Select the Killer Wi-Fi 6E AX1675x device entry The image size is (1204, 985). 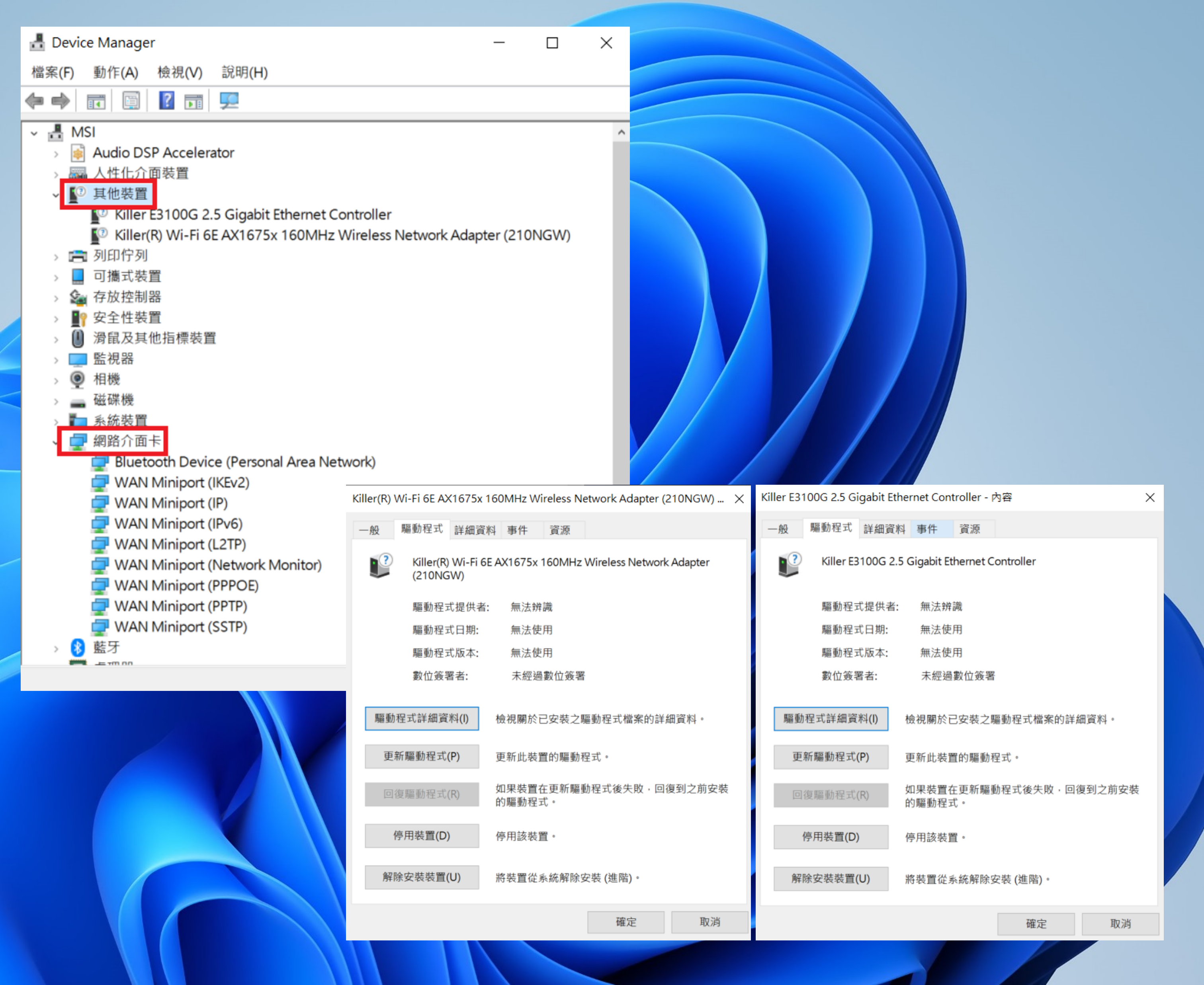(342, 235)
